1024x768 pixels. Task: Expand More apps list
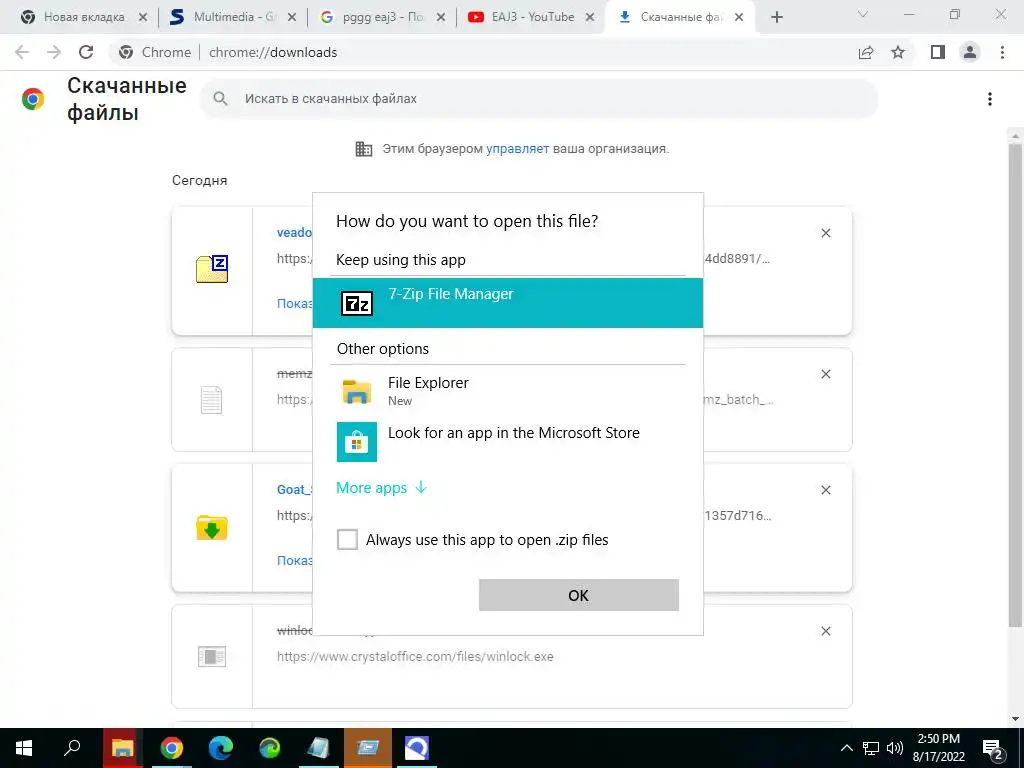click(381, 488)
